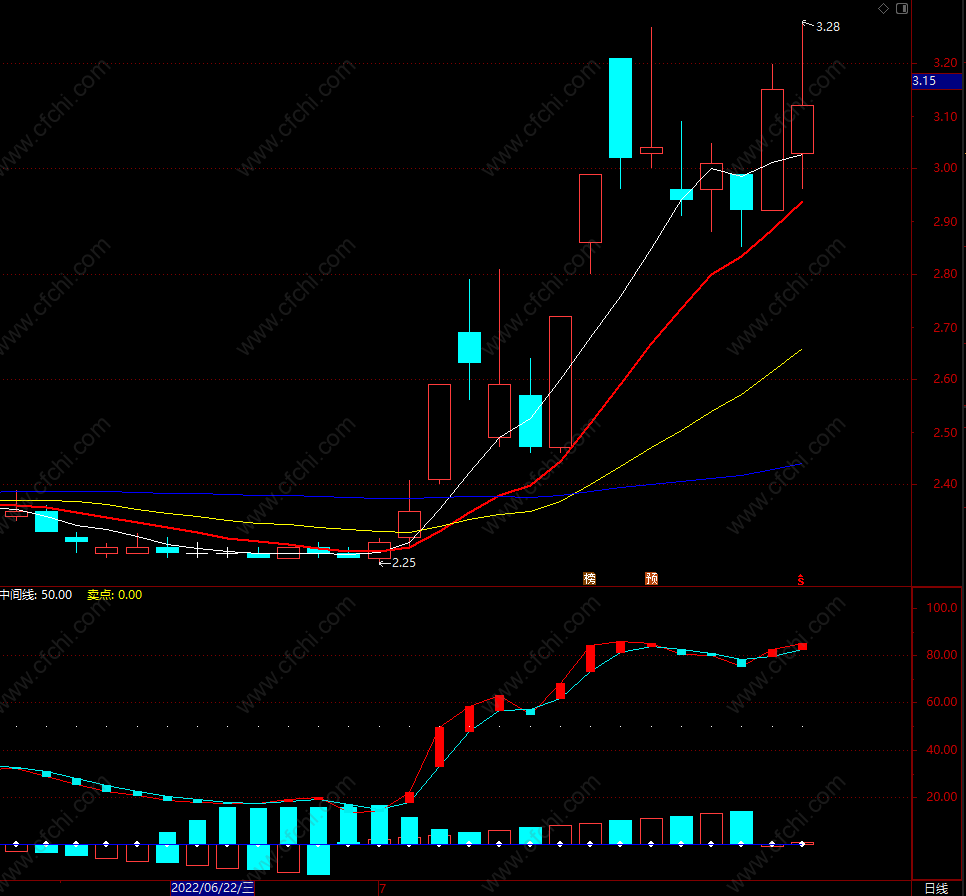Click the 3.00 price axis label

(x=945, y=168)
